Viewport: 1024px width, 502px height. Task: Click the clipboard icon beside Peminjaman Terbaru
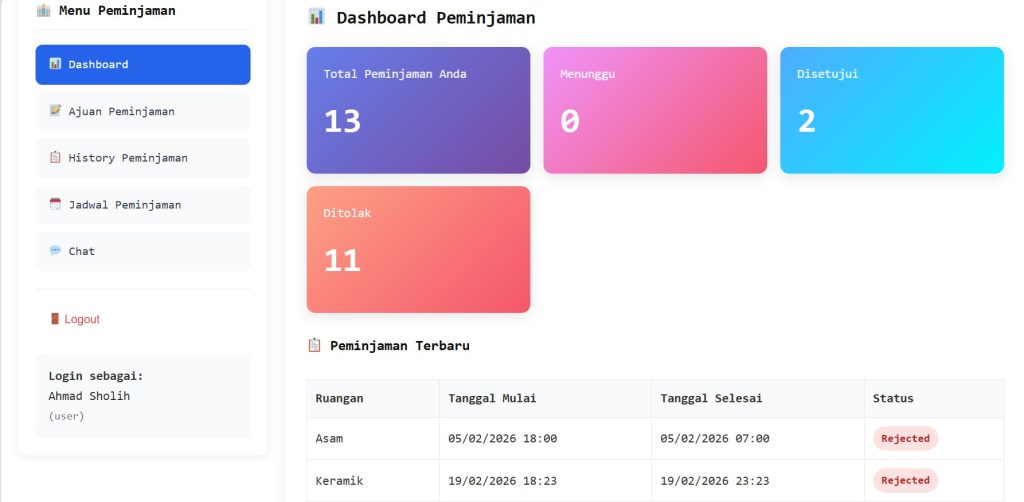[314, 345]
